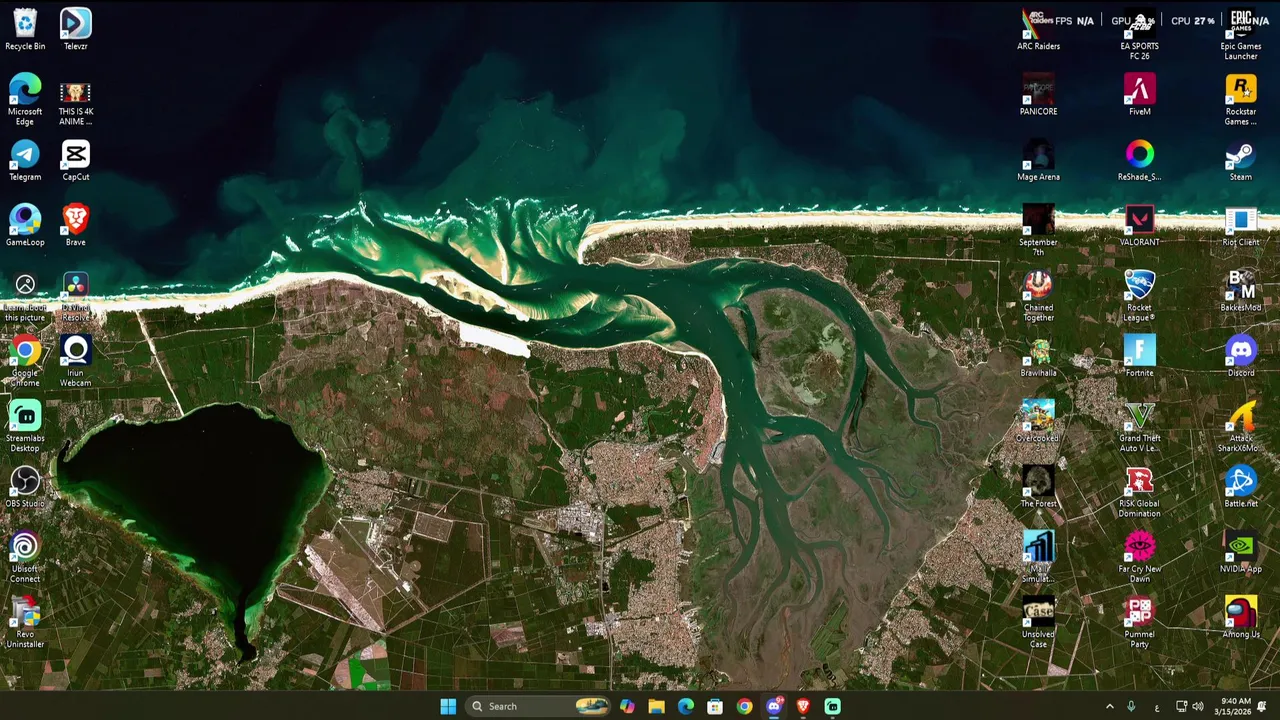
Task: Launch Rockstar Games launcher desktop icon
Action: pos(1240,100)
